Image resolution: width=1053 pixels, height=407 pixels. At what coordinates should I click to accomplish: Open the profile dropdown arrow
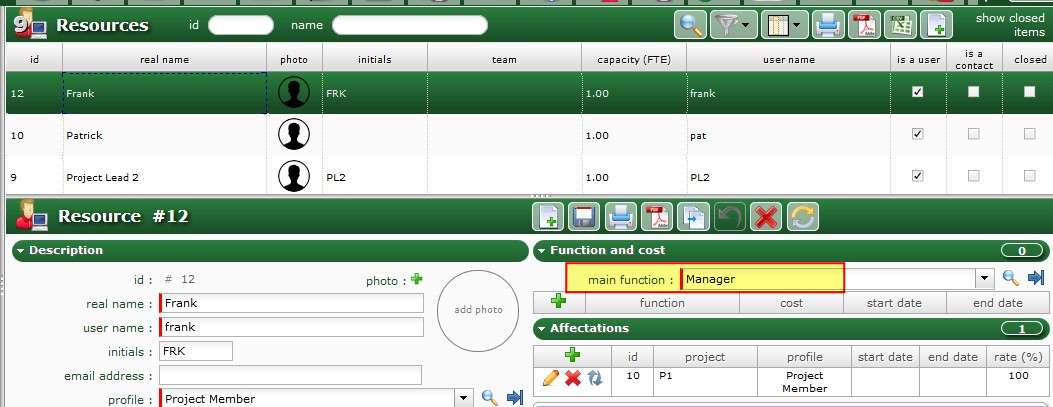463,398
